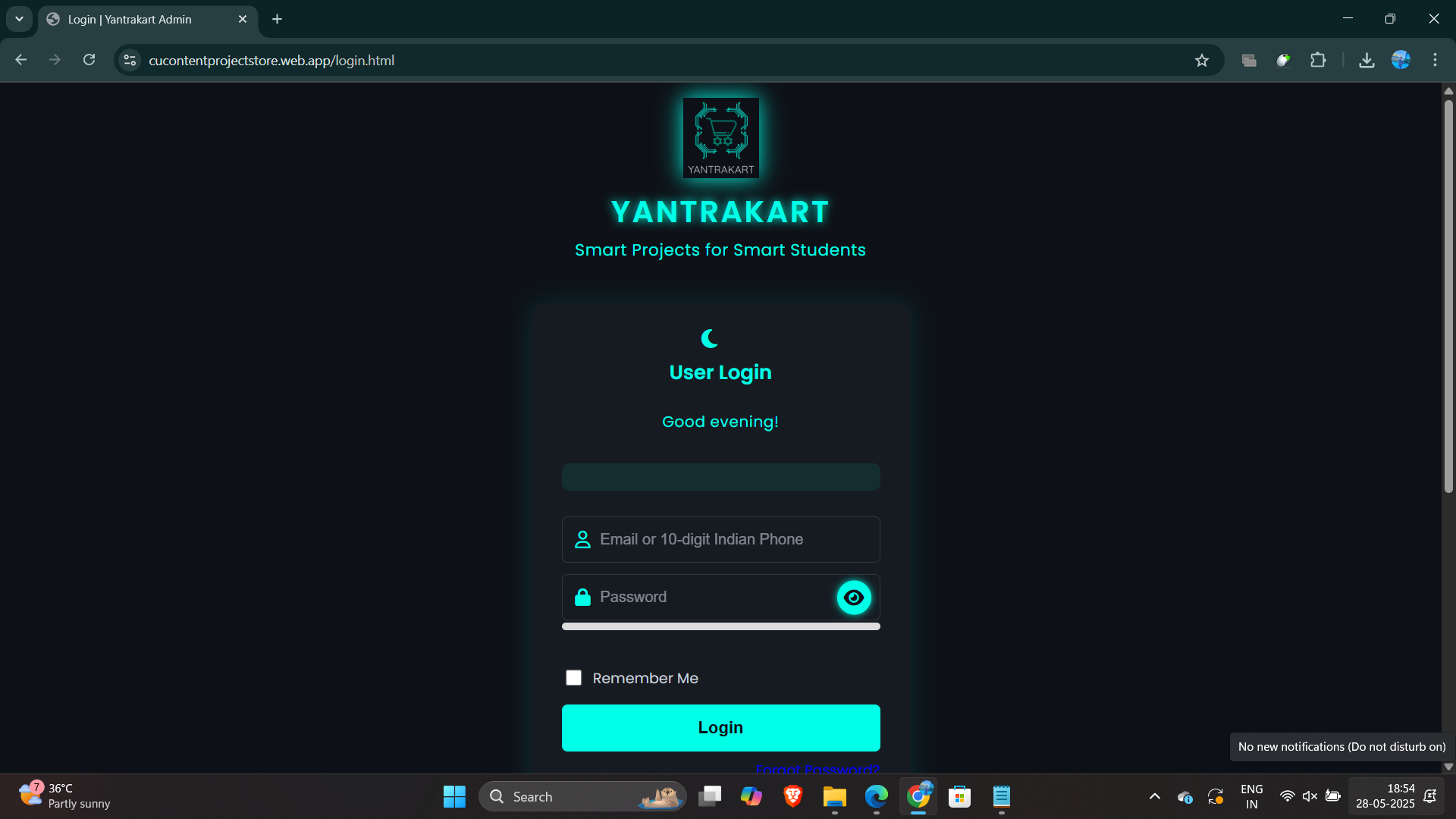
Task: Open the Chrome profile avatar
Action: tap(1401, 61)
